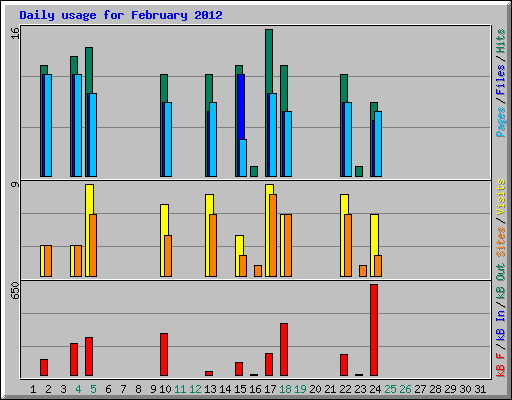Screen dimensions: 512x400
Task: Select the red kB bar for day 18
Action: click(x=284, y=349)
